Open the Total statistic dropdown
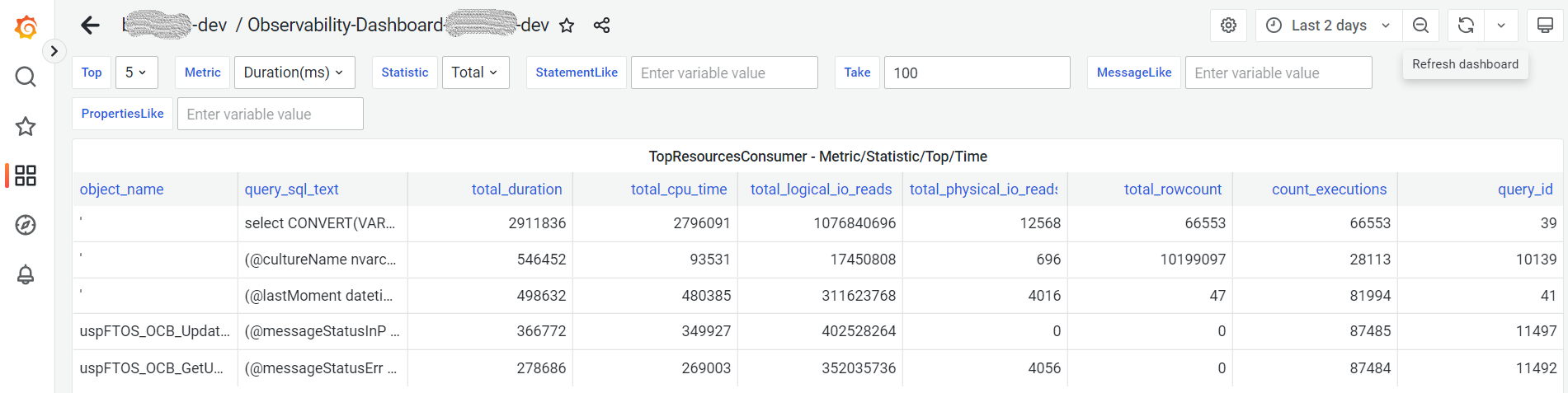 (475, 73)
